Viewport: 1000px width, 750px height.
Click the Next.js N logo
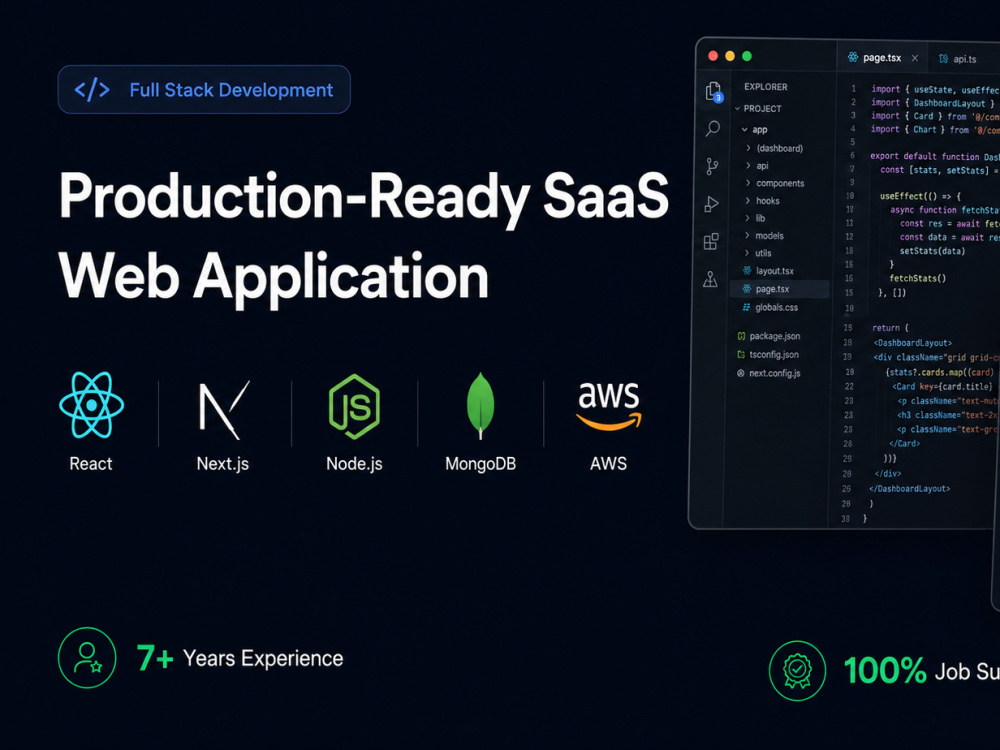point(224,409)
